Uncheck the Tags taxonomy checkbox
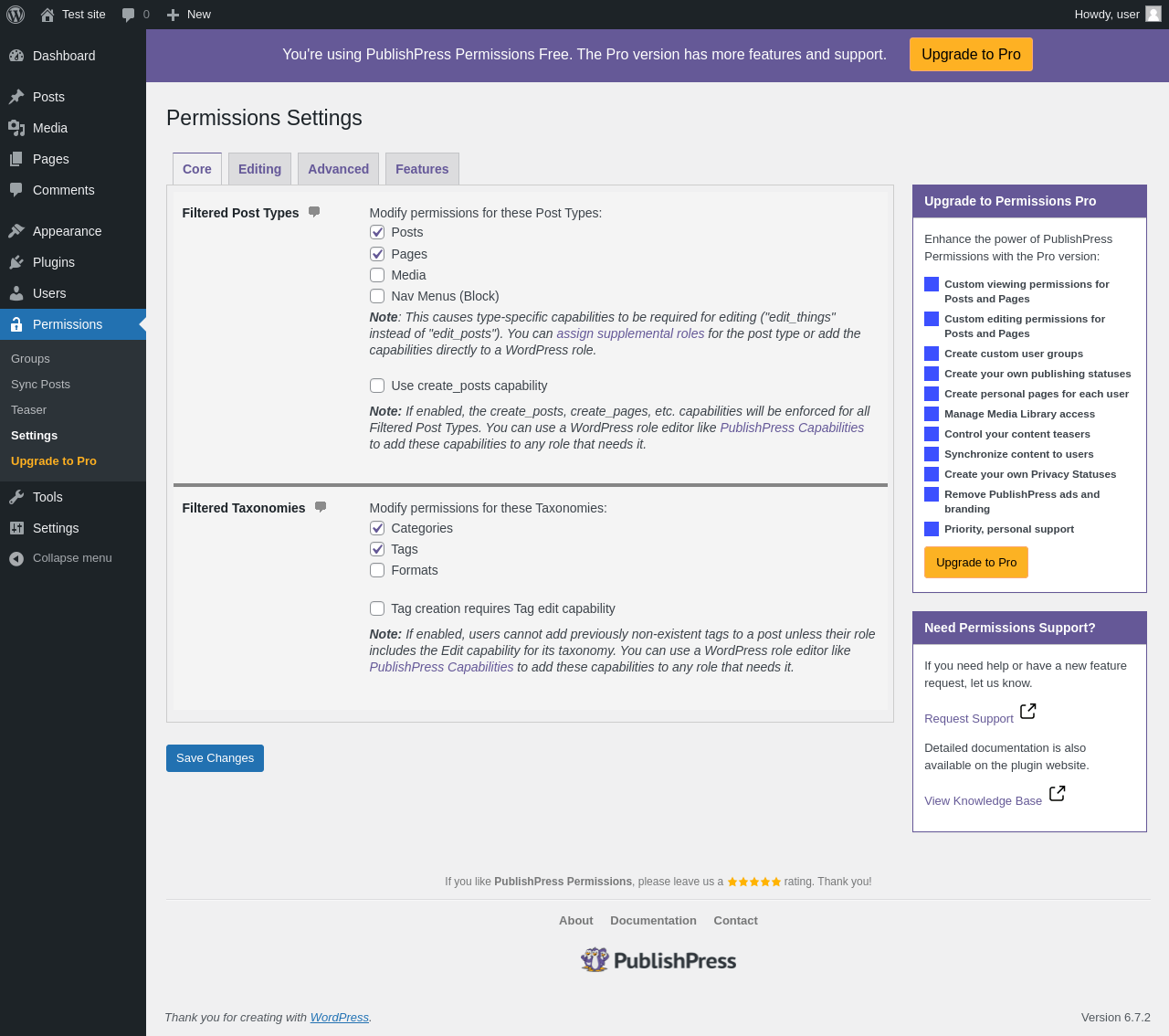 (x=377, y=549)
